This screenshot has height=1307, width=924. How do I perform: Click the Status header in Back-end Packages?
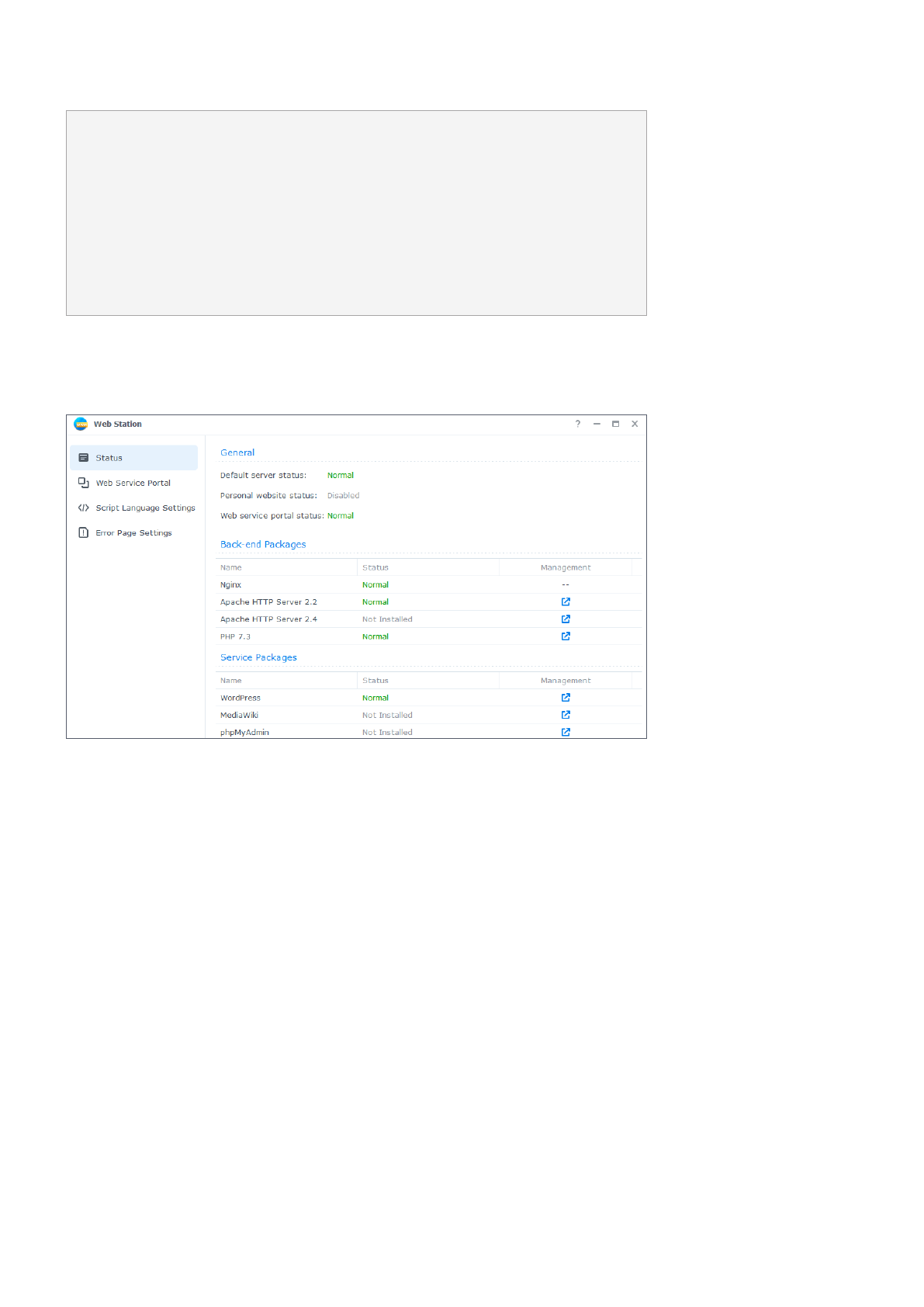375,567
